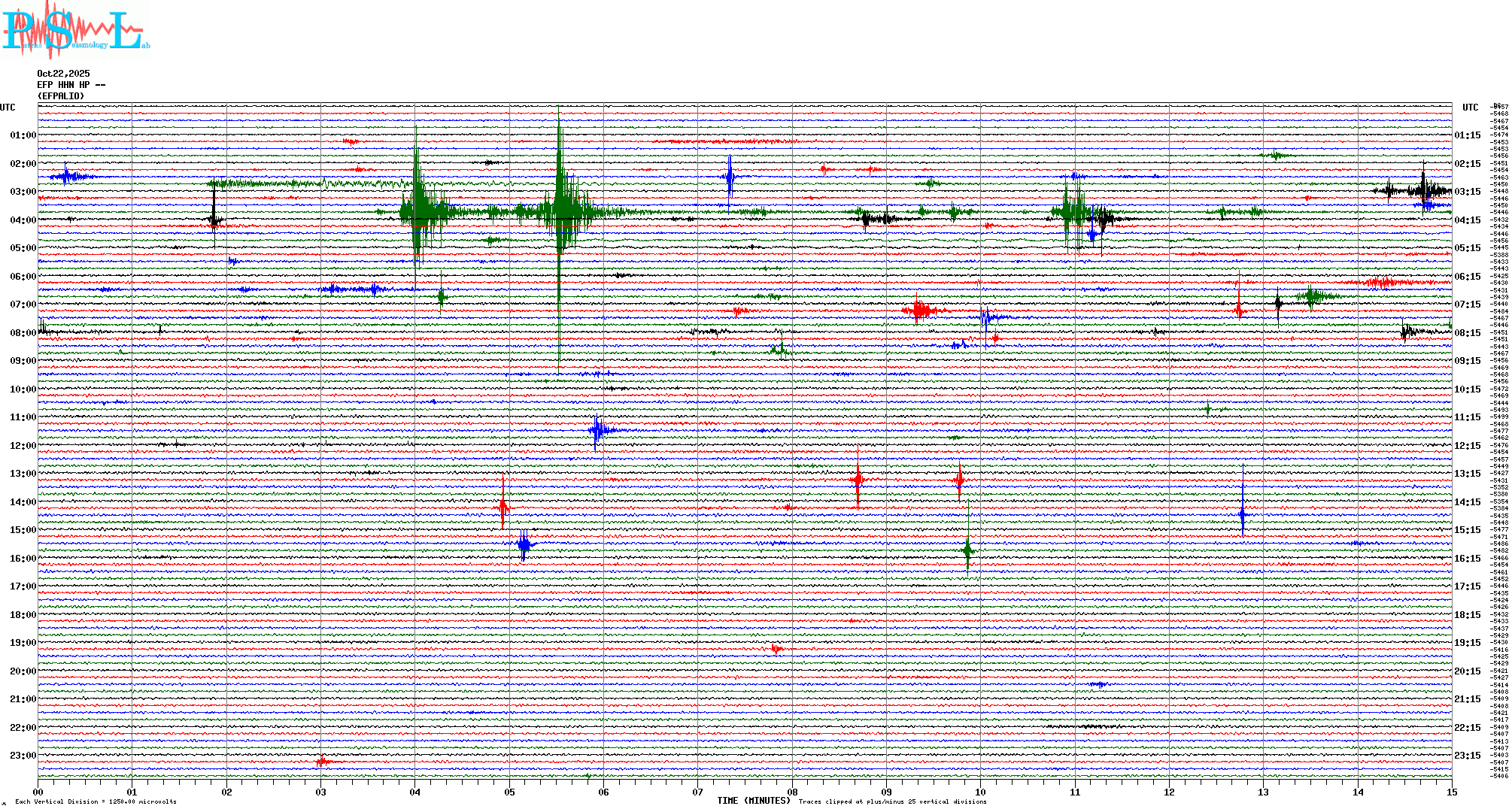Click the Each Vertical Division microvolts note
The image size is (1512, 812).
point(96,801)
